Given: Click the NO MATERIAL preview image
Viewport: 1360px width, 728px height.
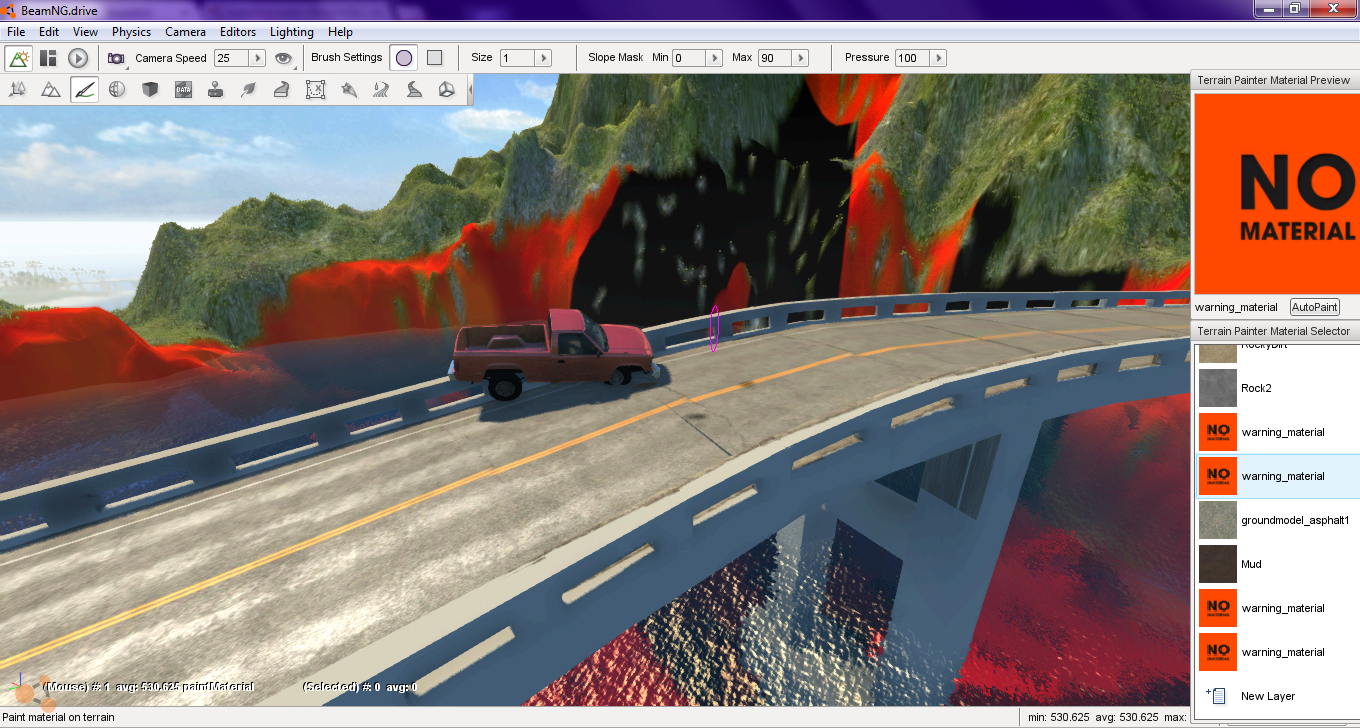Looking at the screenshot, I should click(x=1276, y=196).
